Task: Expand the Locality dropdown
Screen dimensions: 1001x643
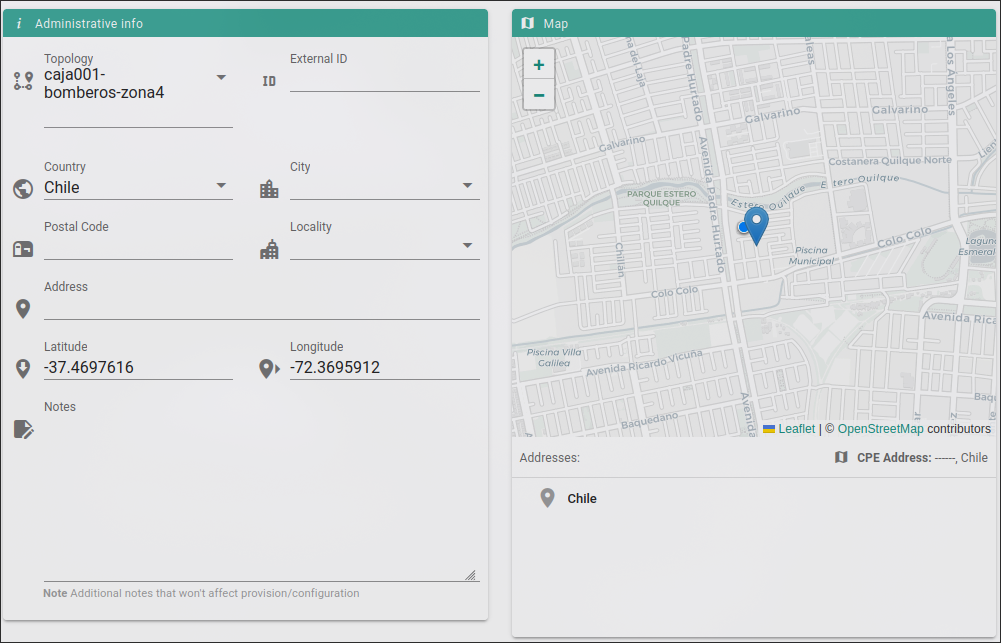Action: tap(467, 245)
